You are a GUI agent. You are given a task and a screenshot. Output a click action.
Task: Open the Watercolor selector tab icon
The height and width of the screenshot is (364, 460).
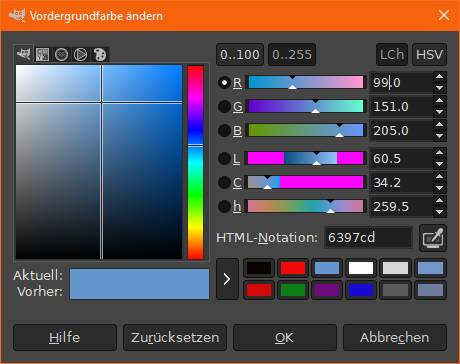61,54
